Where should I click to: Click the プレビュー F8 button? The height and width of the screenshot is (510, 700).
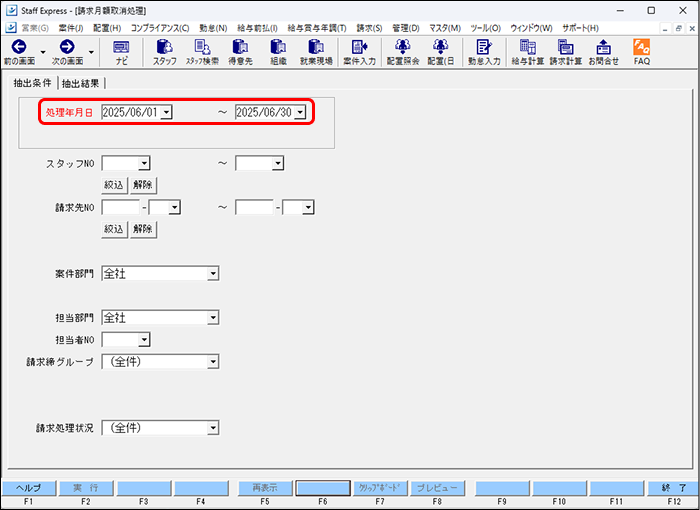pyautogui.click(x=437, y=488)
